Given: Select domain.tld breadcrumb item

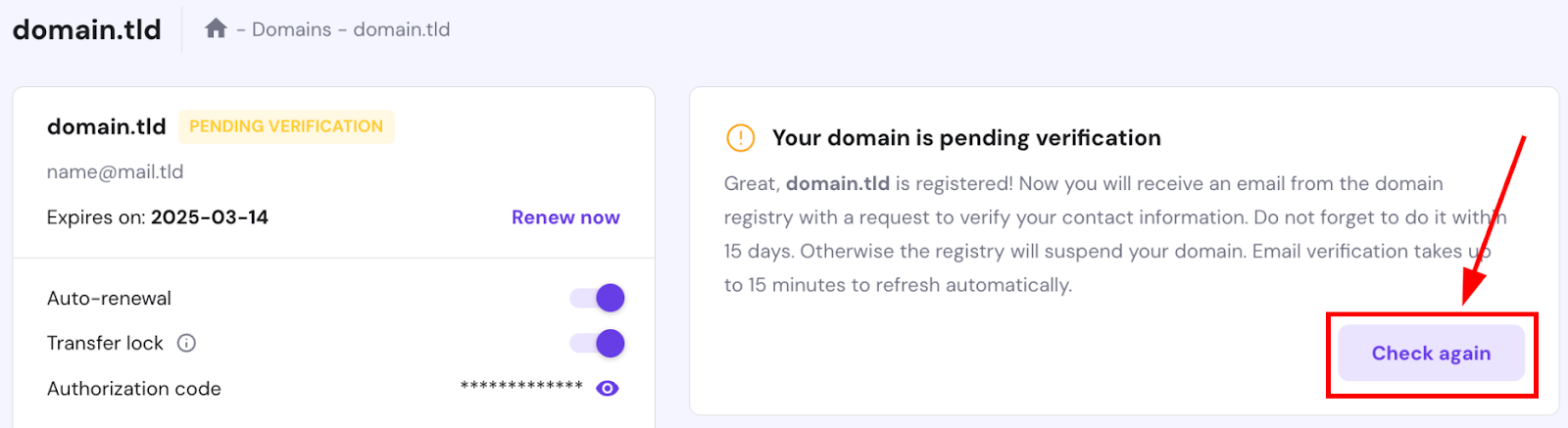Looking at the screenshot, I should click(x=402, y=29).
